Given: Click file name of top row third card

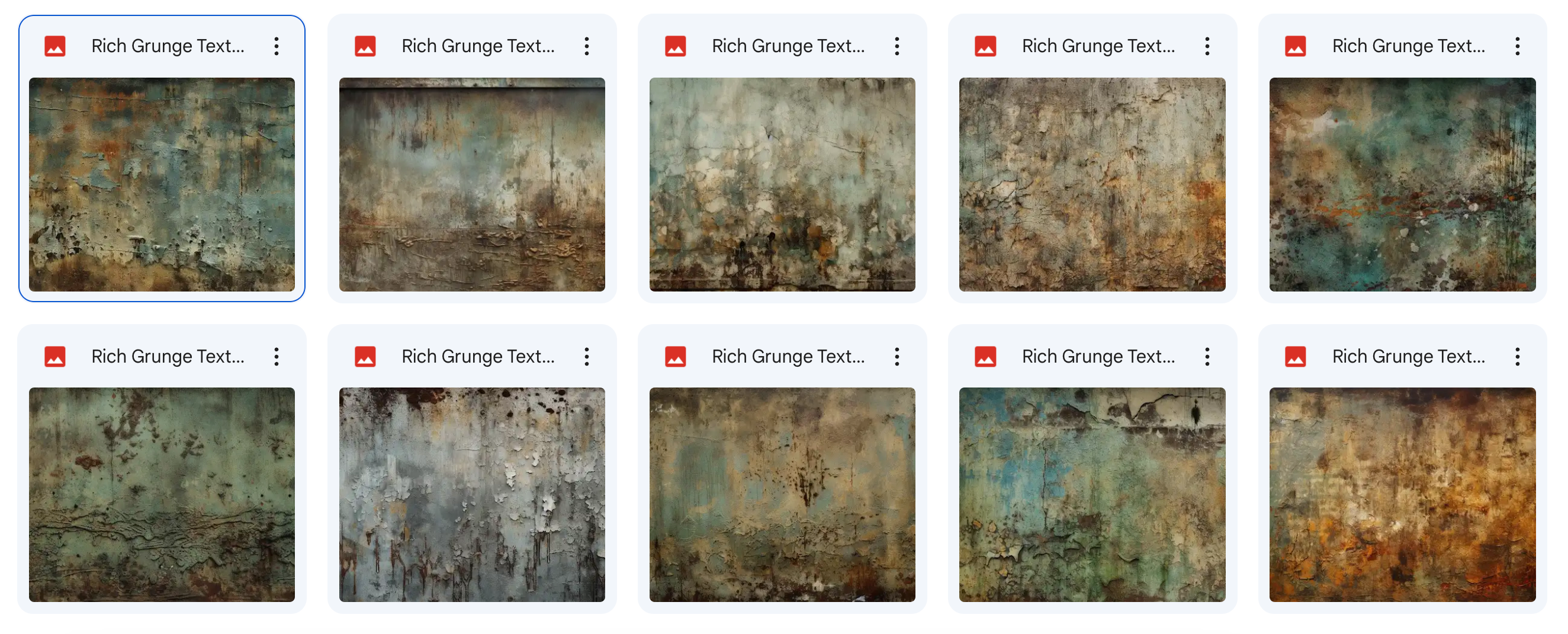Looking at the screenshot, I should pos(788,46).
